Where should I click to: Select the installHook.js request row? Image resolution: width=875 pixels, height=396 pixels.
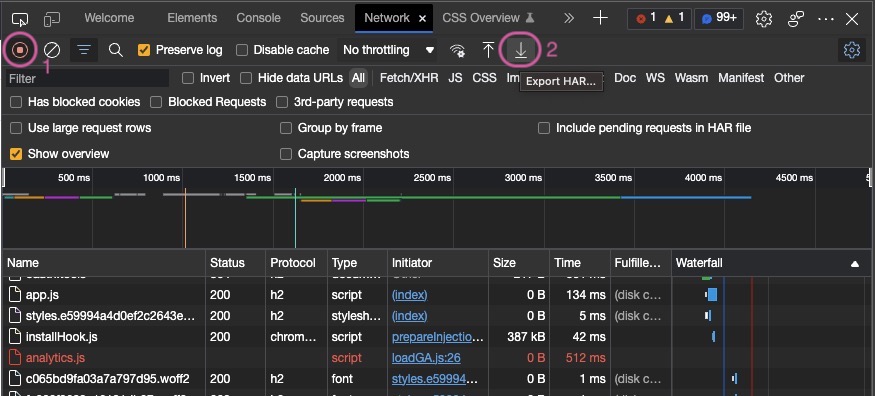(x=438, y=337)
